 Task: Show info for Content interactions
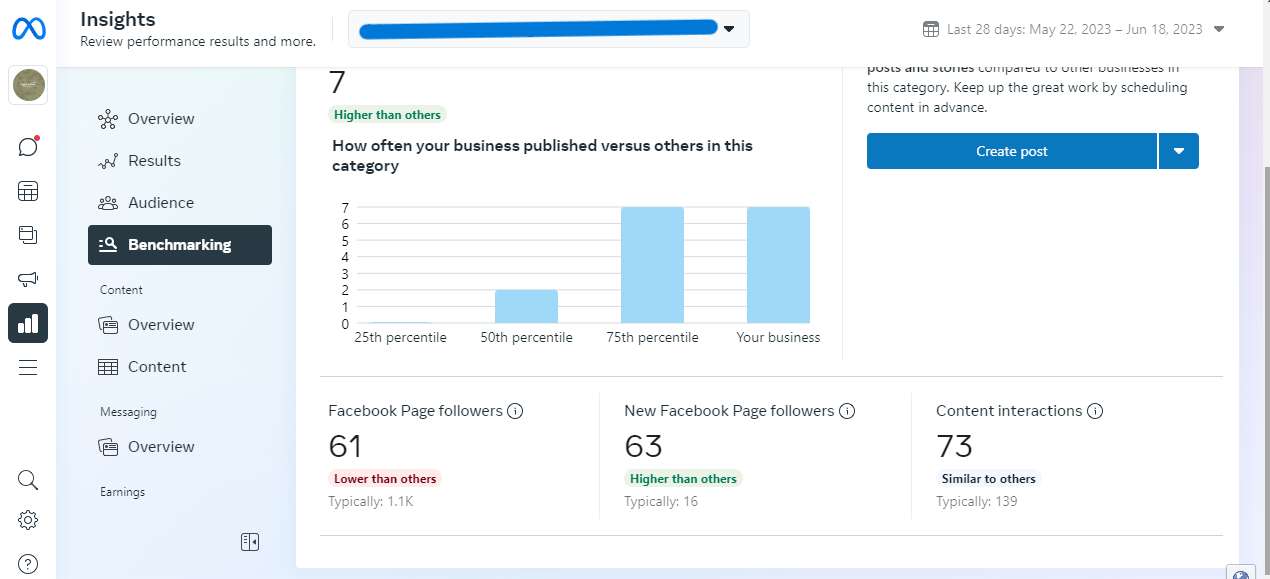[1095, 411]
